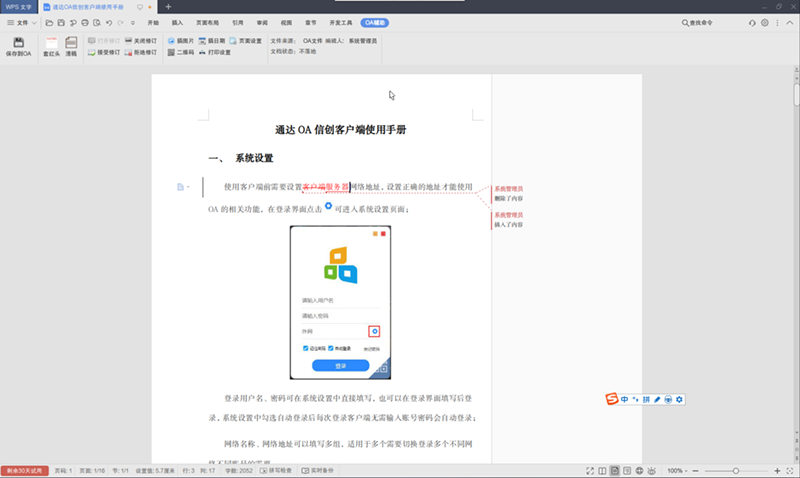The image size is (800, 478).
Task: Enter fullscreen view via status bar icon
Action: coord(590,471)
